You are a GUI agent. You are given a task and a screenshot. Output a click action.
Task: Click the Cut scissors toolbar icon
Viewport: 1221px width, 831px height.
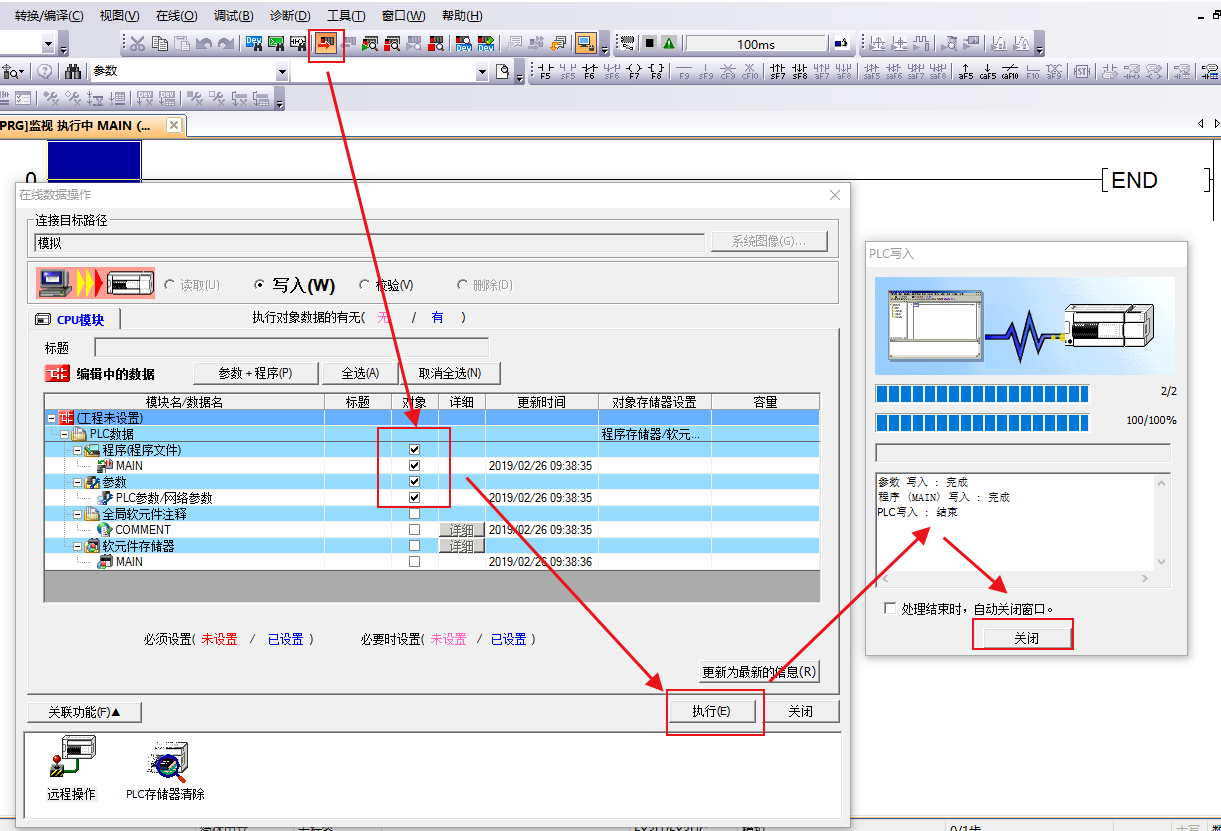click(138, 44)
